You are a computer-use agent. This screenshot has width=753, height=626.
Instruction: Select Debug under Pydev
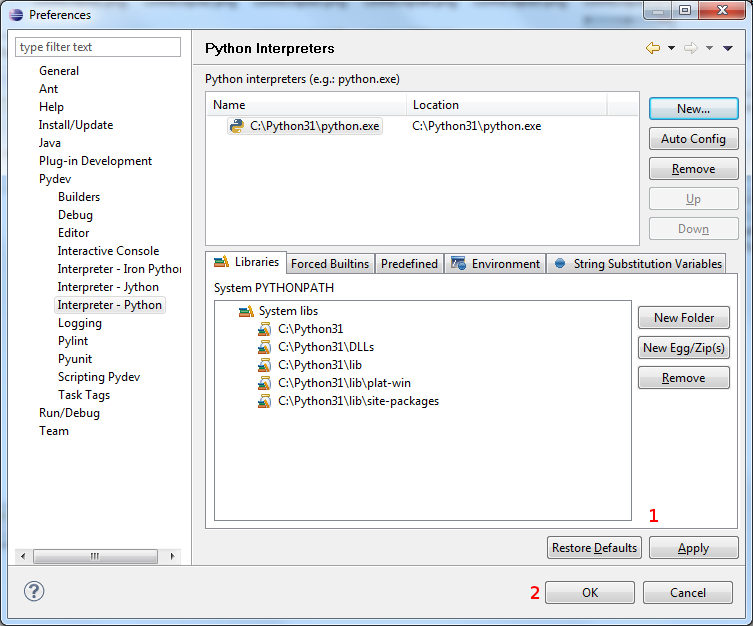coord(75,215)
